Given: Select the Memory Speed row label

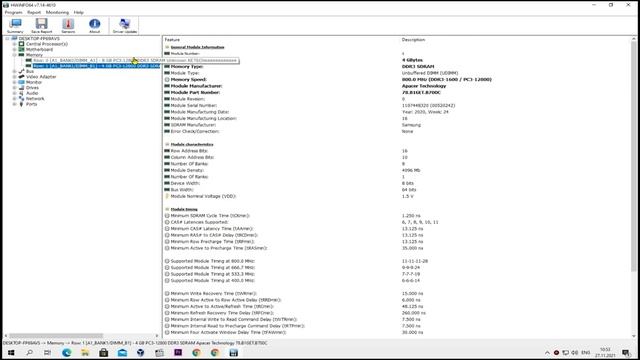Looking at the screenshot, I should 189,80.
